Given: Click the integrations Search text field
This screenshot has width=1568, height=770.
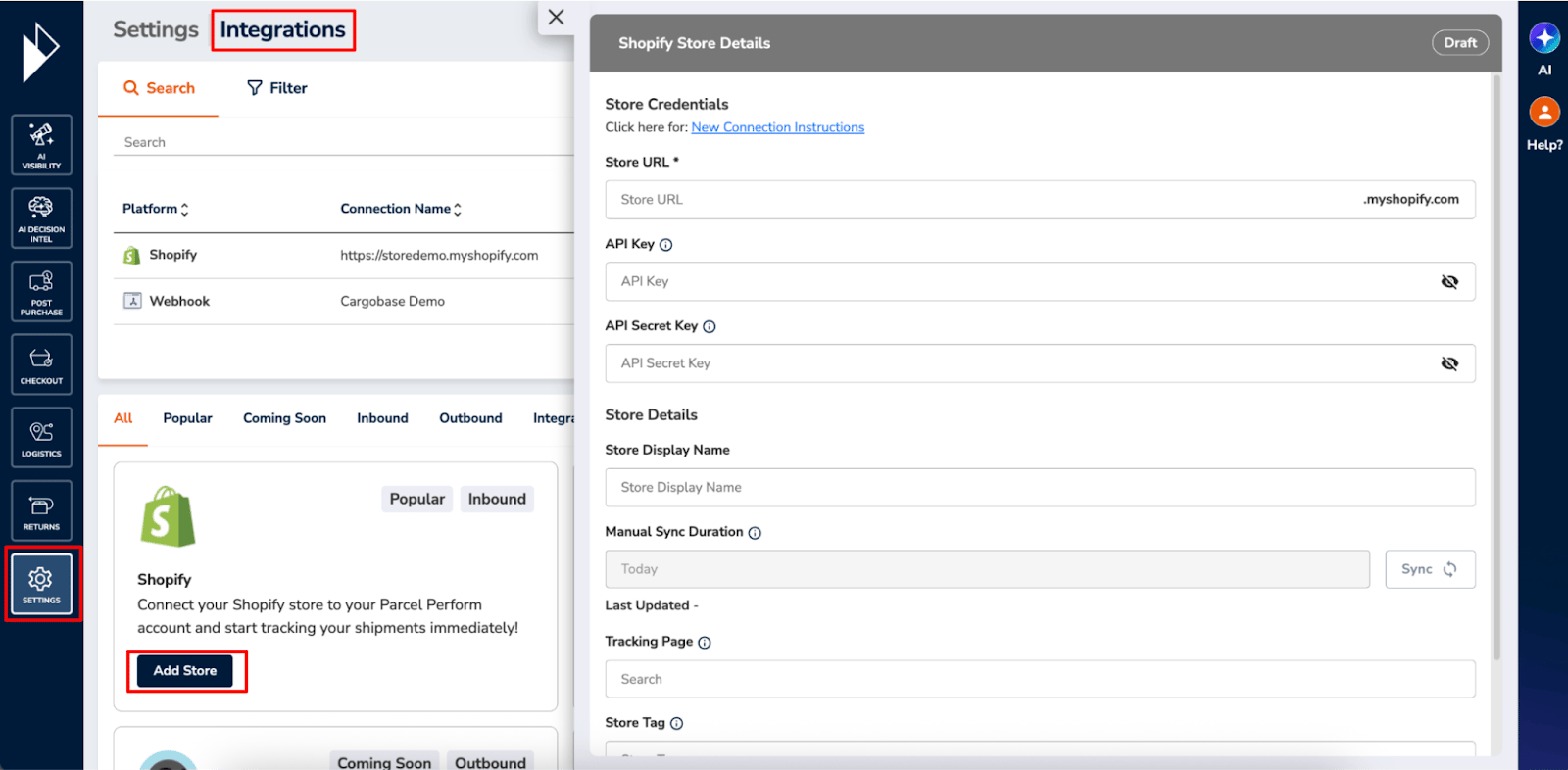Looking at the screenshot, I should pos(343,142).
